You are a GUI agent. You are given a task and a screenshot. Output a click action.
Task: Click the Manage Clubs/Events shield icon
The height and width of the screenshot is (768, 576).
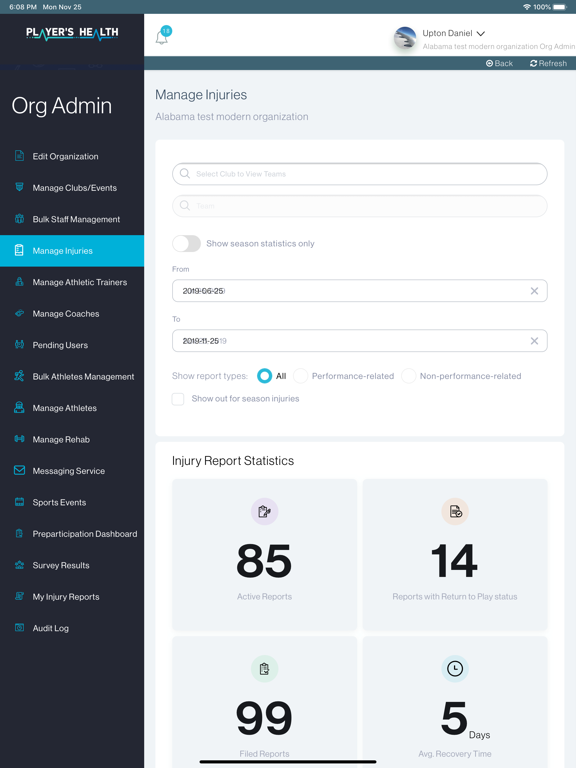pyautogui.click(x=19, y=188)
